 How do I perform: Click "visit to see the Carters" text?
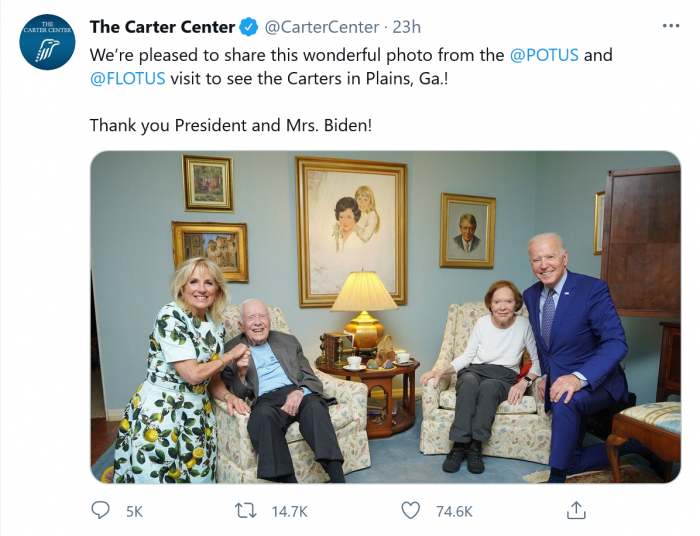[252, 82]
